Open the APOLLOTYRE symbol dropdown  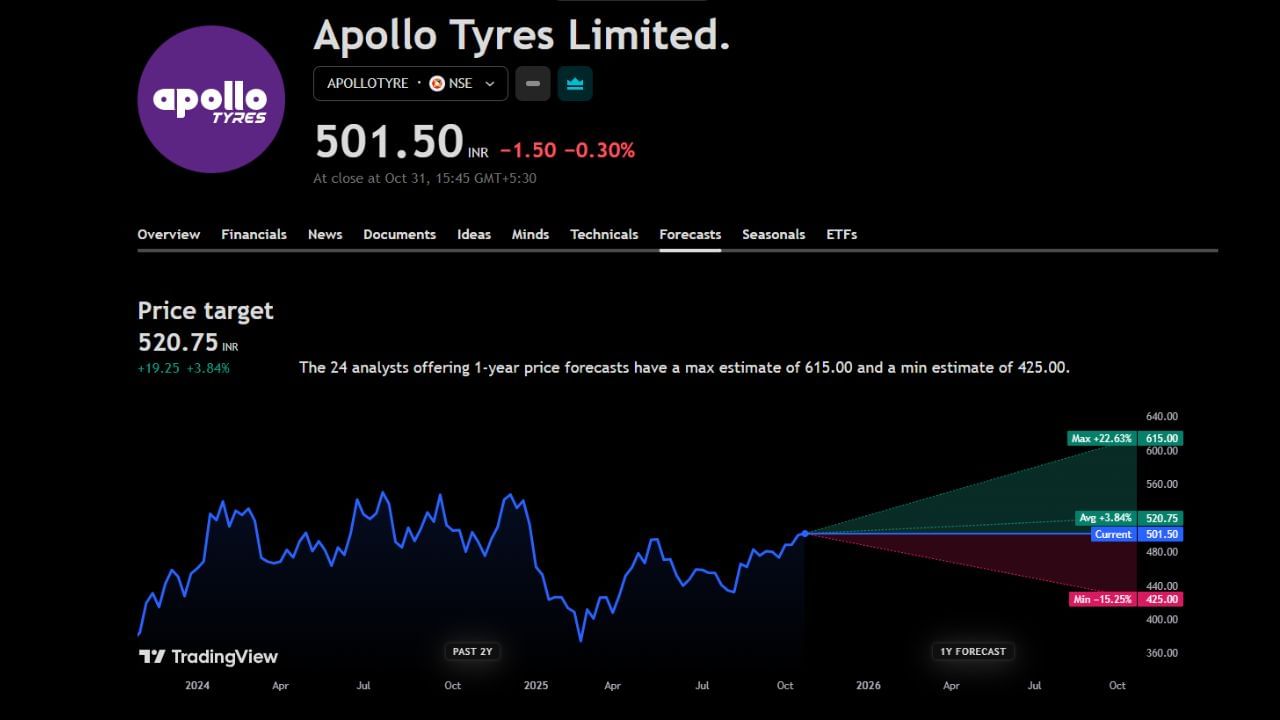[370, 84]
